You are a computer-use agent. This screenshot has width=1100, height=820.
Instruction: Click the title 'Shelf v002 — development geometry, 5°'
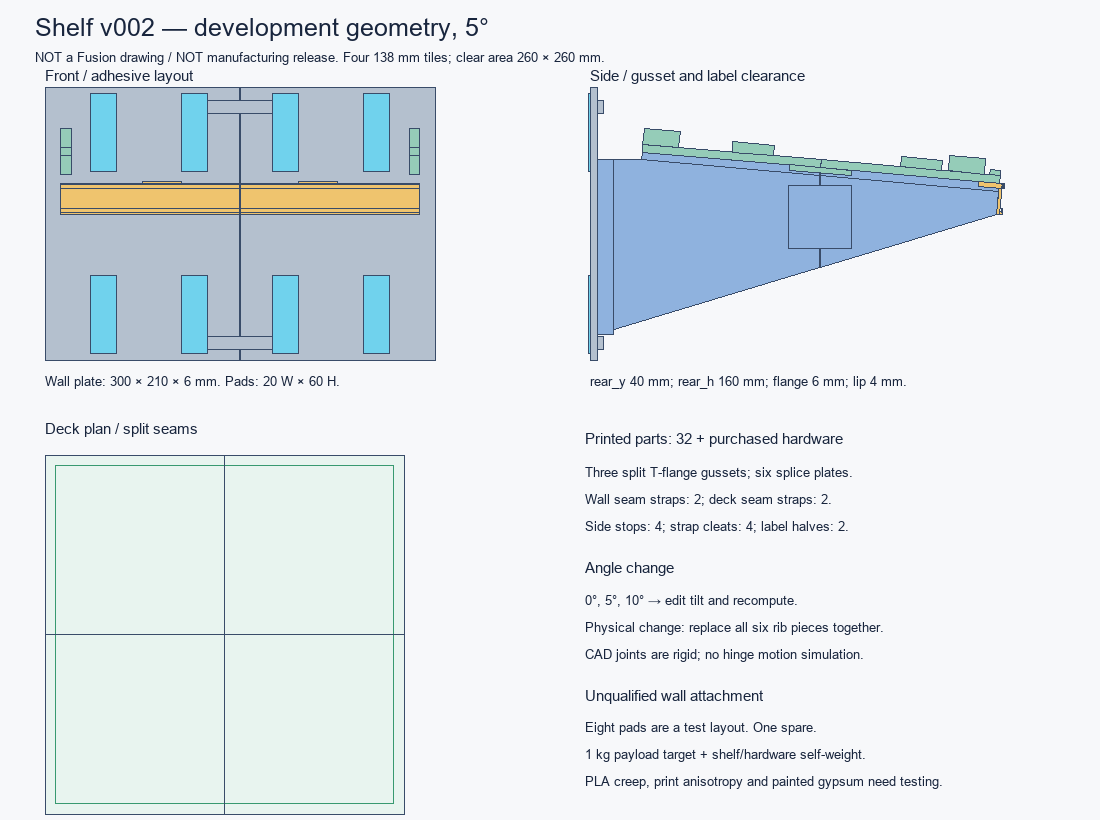pos(262,27)
